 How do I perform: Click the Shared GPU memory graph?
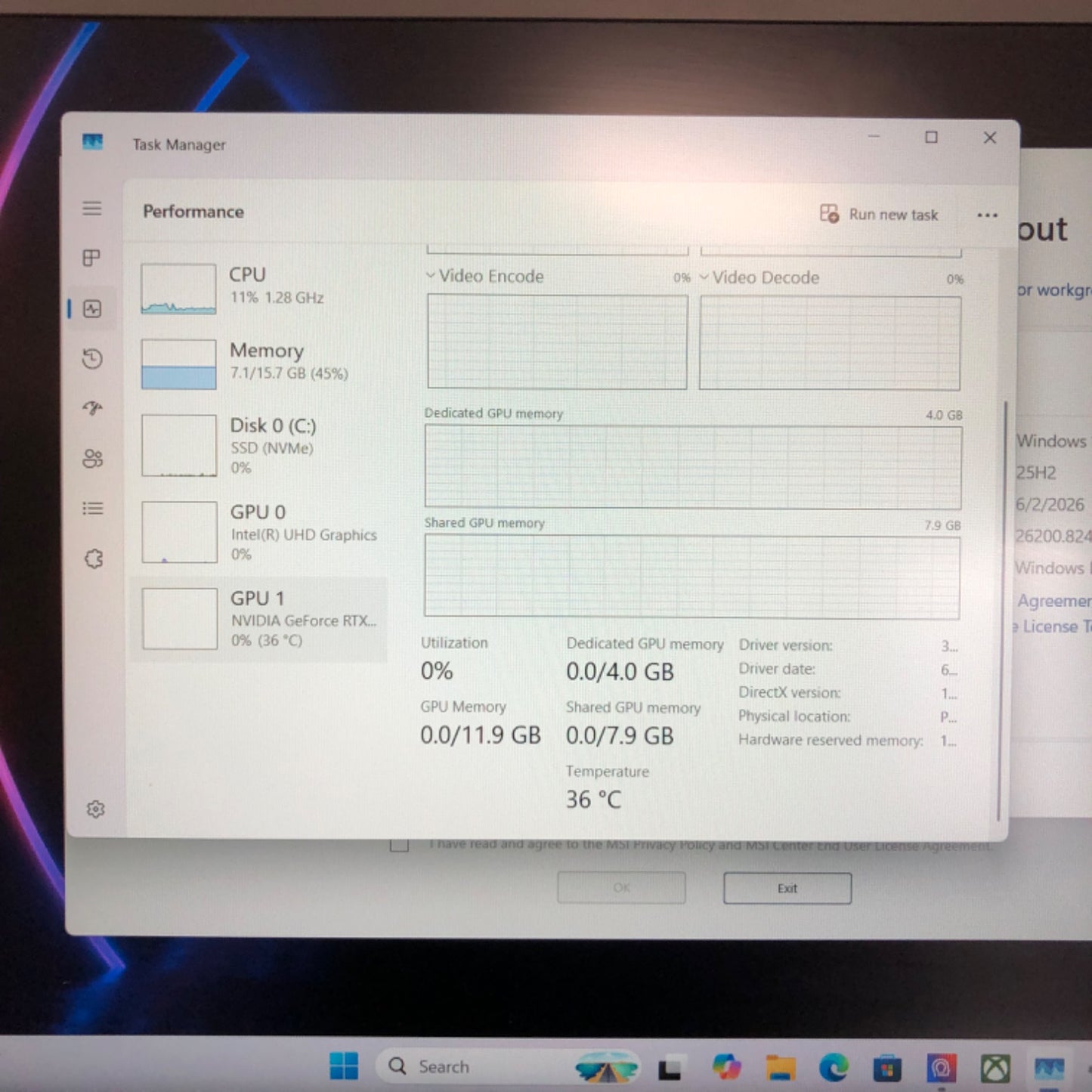pyautogui.click(x=692, y=577)
